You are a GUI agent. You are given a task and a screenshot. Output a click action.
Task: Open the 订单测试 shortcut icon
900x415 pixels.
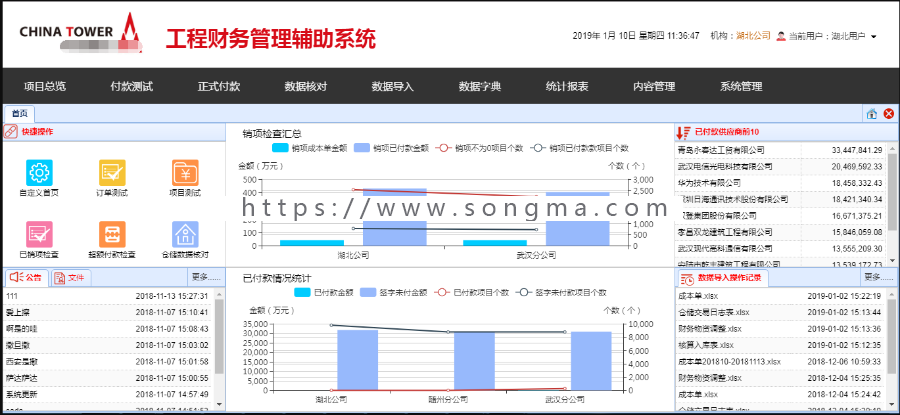pyautogui.click(x=112, y=172)
